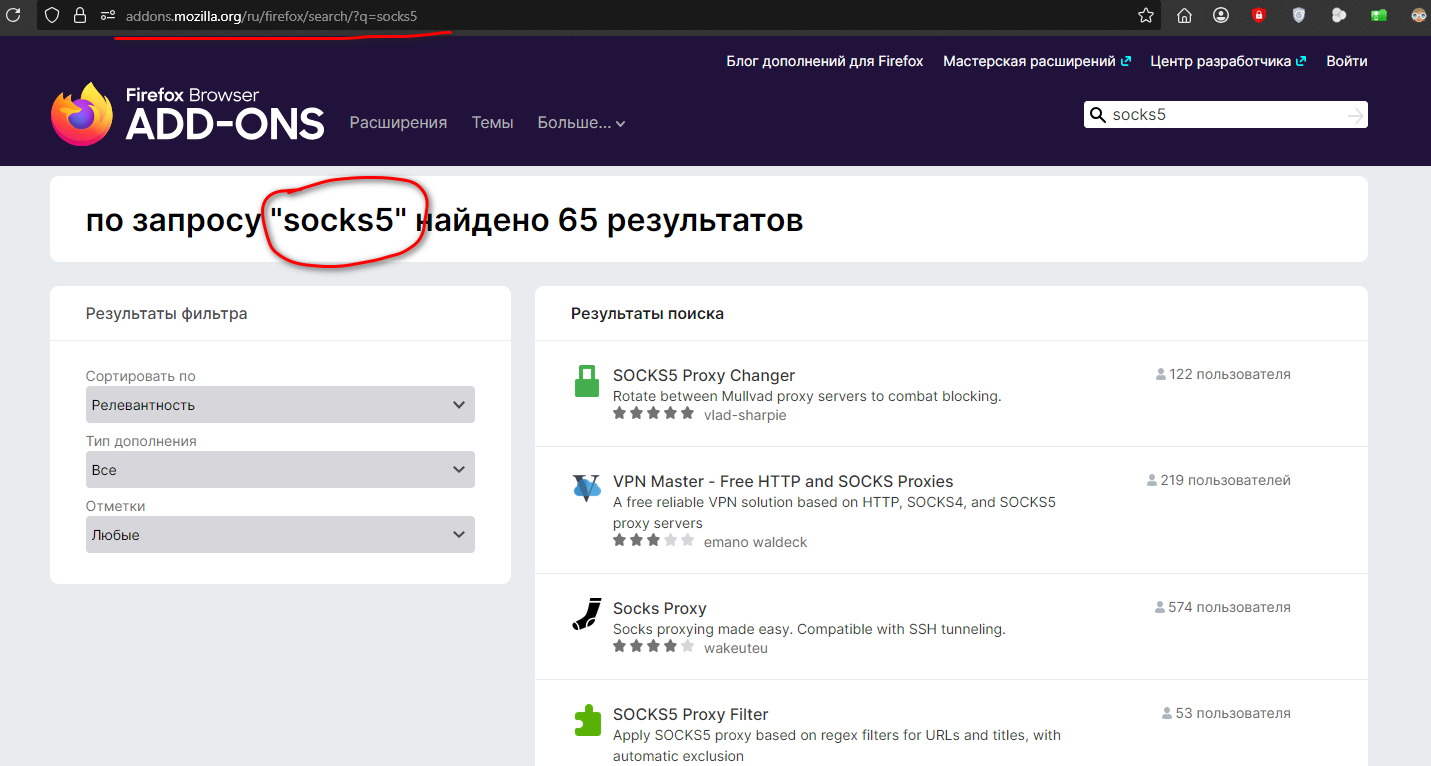This screenshot has width=1431, height=766.
Task: Open SOCKS5 Proxy Changer title link
Action: click(x=704, y=375)
